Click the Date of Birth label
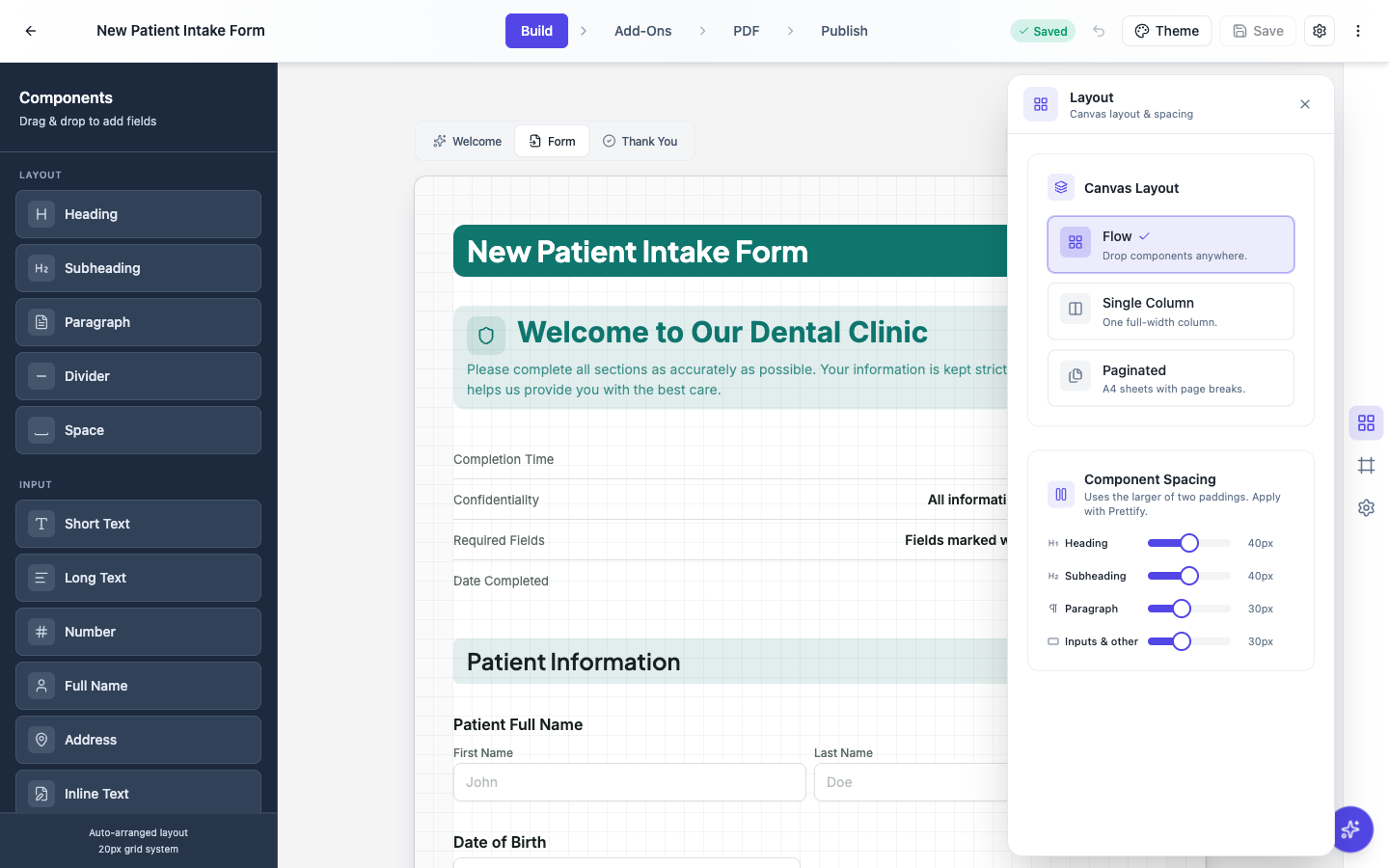The width and height of the screenshot is (1389, 868). click(x=500, y=842)
